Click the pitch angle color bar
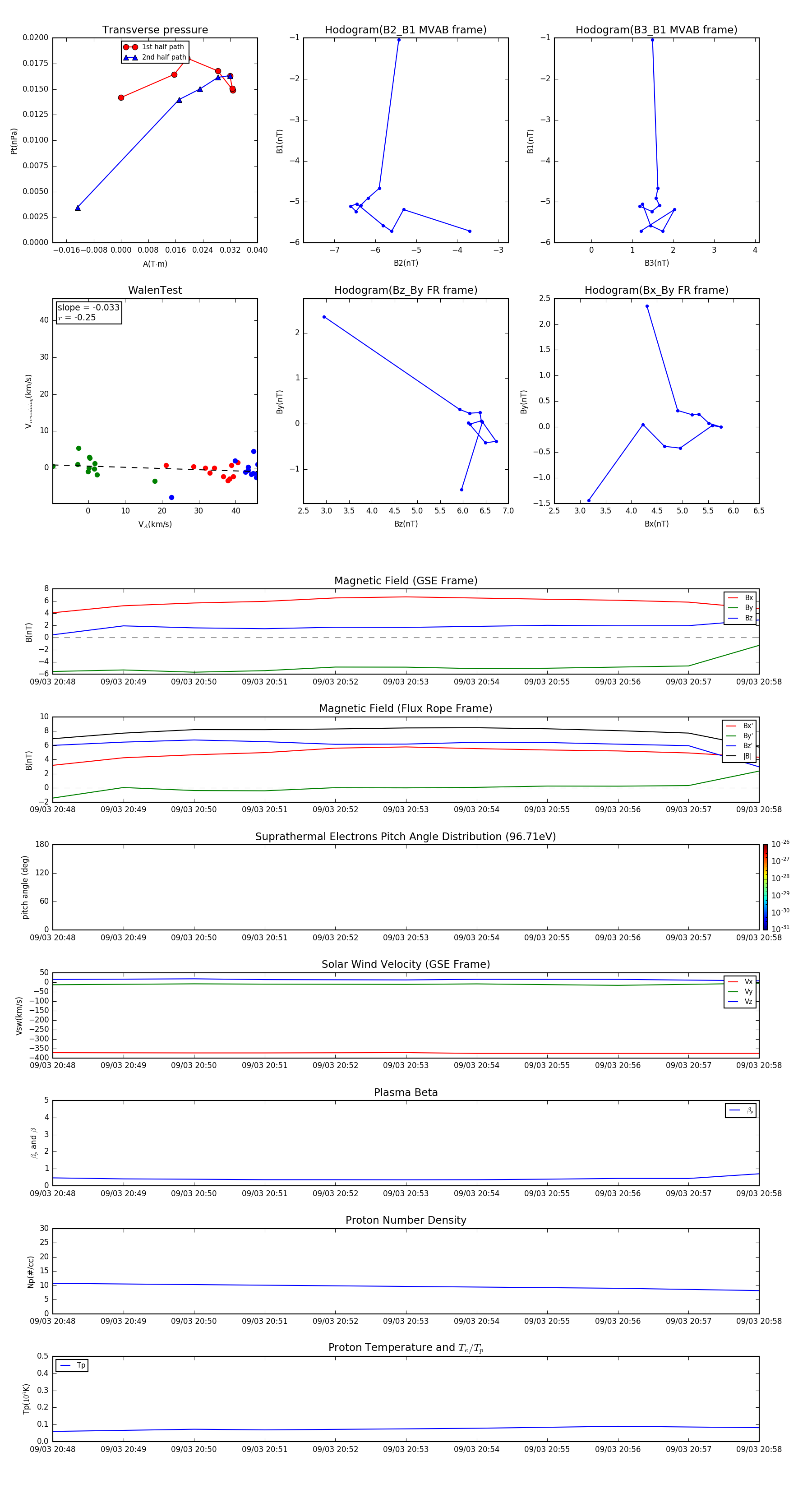Viewport: 812px width, 1489px height. coord(765,887)
